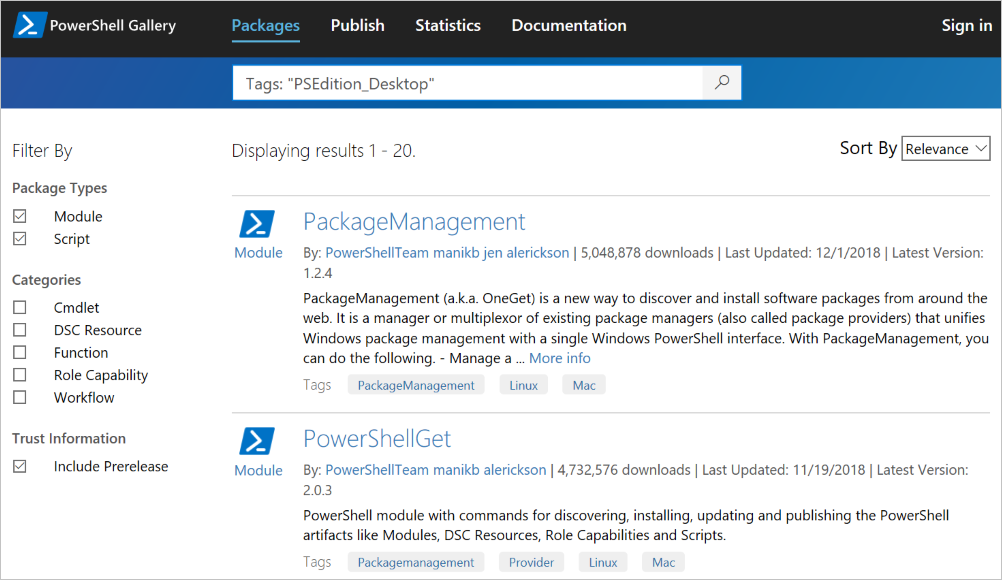Uncheck the Script package type filter
Image resolution: width=1002 pixels, height=580 pixels.
(x=20, y=238)
